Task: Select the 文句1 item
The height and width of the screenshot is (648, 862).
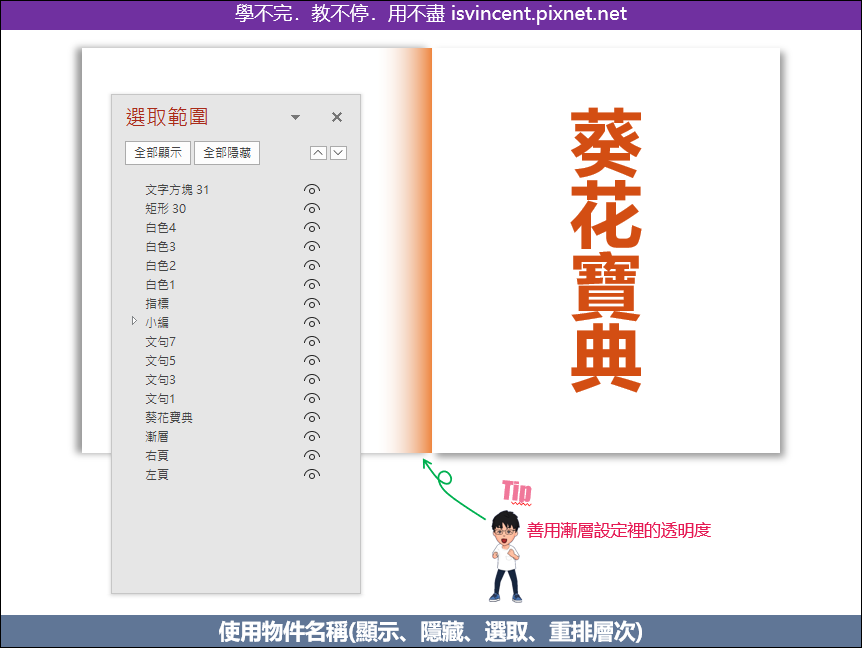Action: 160,398
